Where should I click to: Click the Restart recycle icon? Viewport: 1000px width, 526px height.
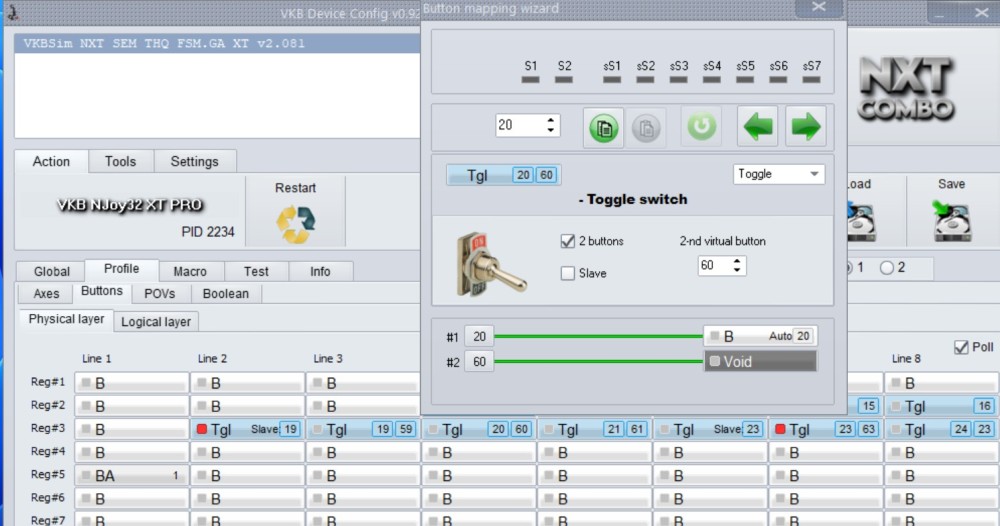[x=295, y=224]
